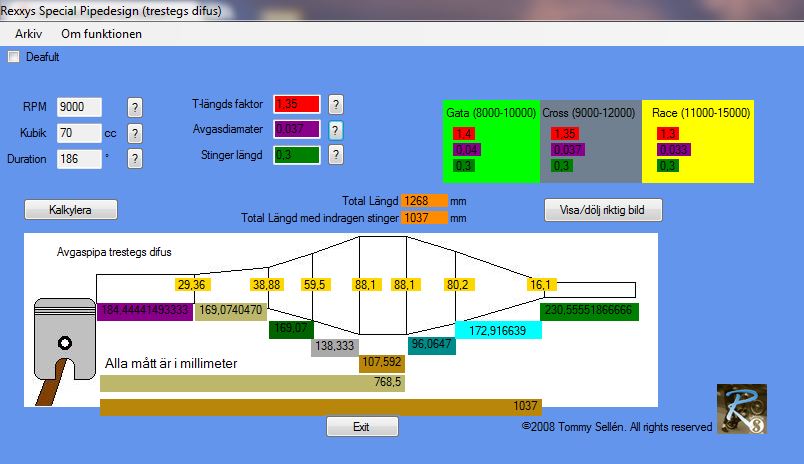
Task: Click the help button next to RPM
Action: (134, 108)
